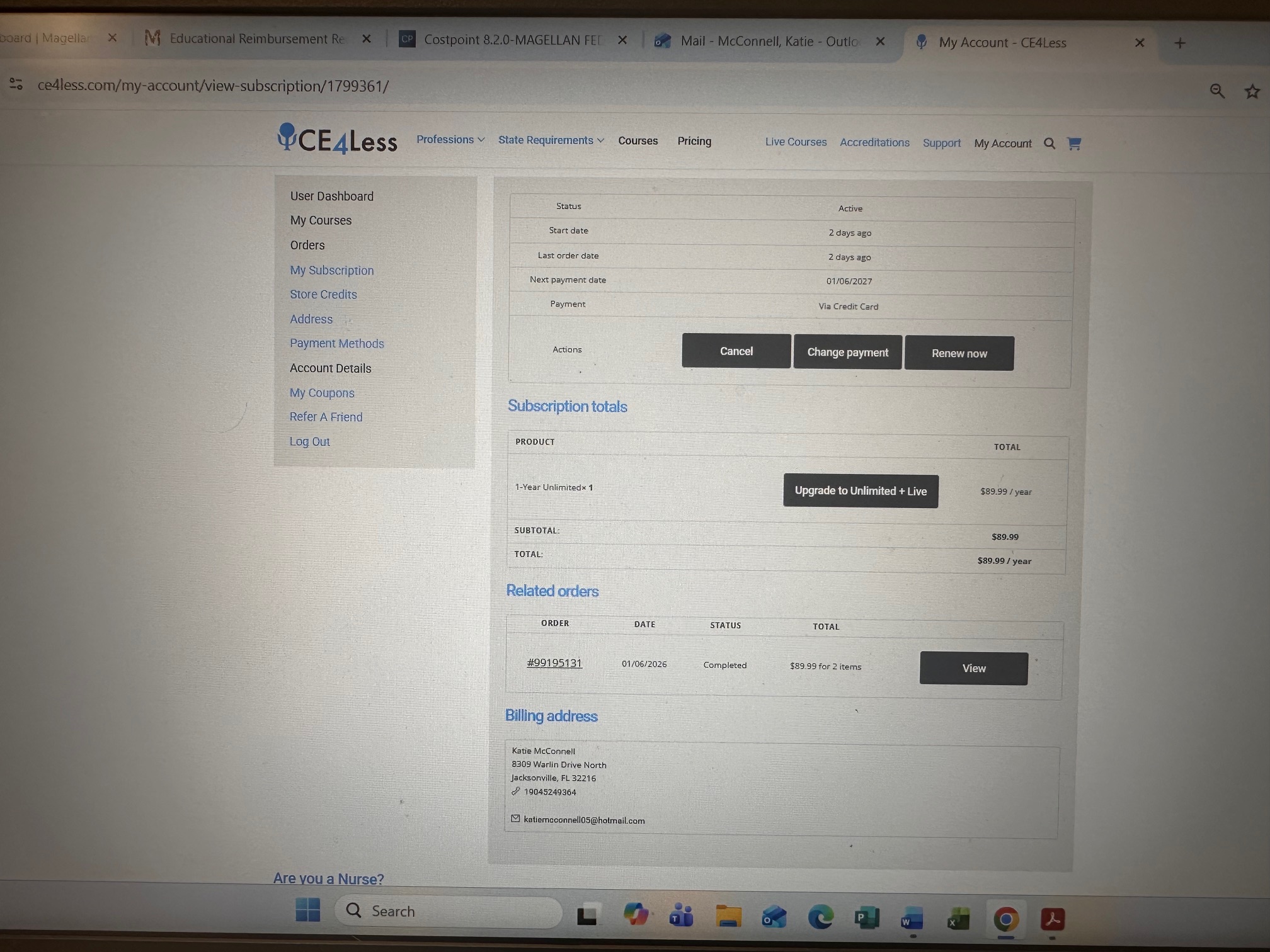Click the Windows Start button
This screenshot has width=1270, height=952.
307,910
